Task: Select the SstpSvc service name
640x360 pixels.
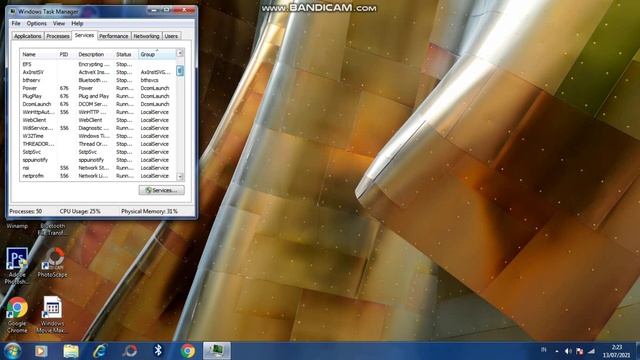Action: coord(31,152)
